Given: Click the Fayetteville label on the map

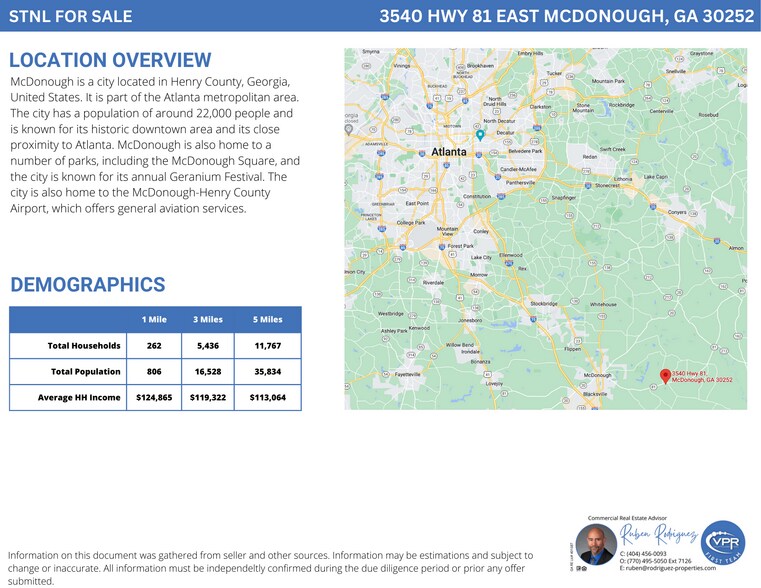Looking at the screenshot, I should (x=407, y=374).
